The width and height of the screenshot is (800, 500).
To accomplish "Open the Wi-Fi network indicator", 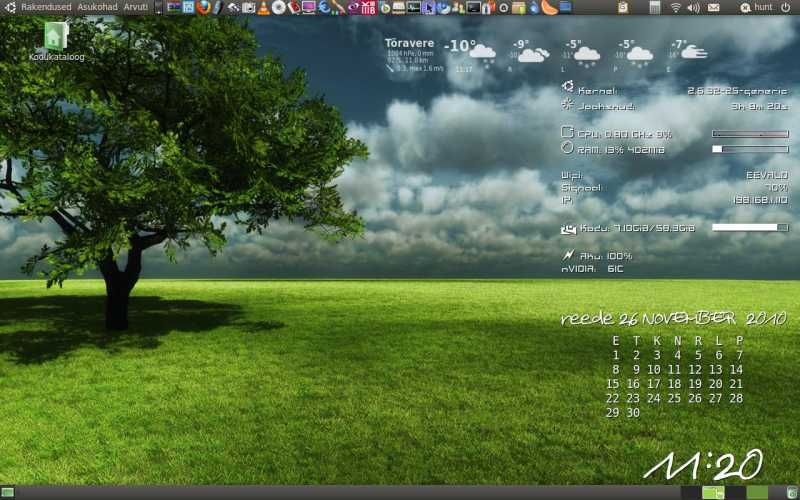I will (x=676, y=7).
